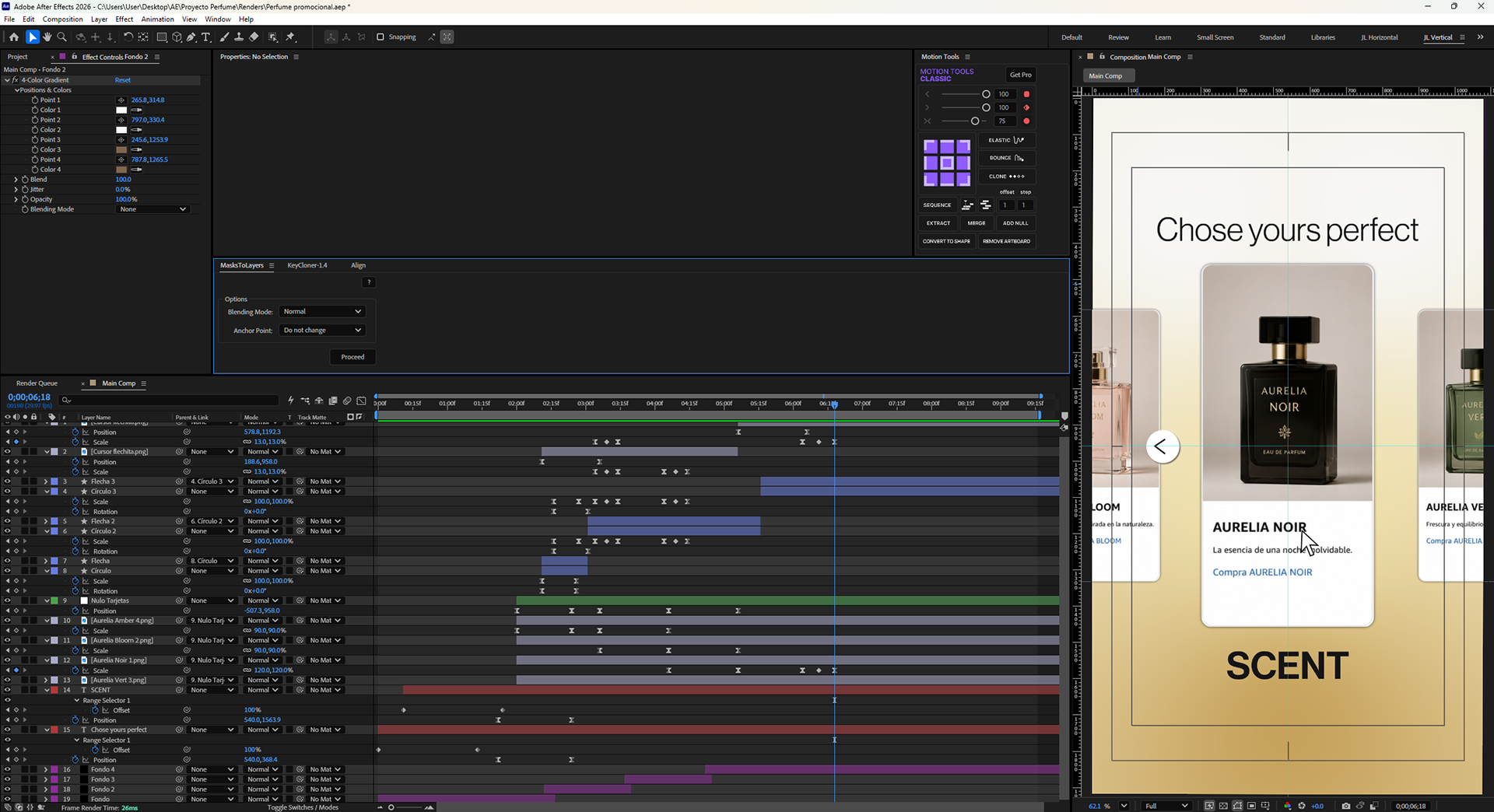Expand the Flecha 3 layer properties
Image resolution: width=1494 pixels, height=812 pixels.
coord(45,481)
